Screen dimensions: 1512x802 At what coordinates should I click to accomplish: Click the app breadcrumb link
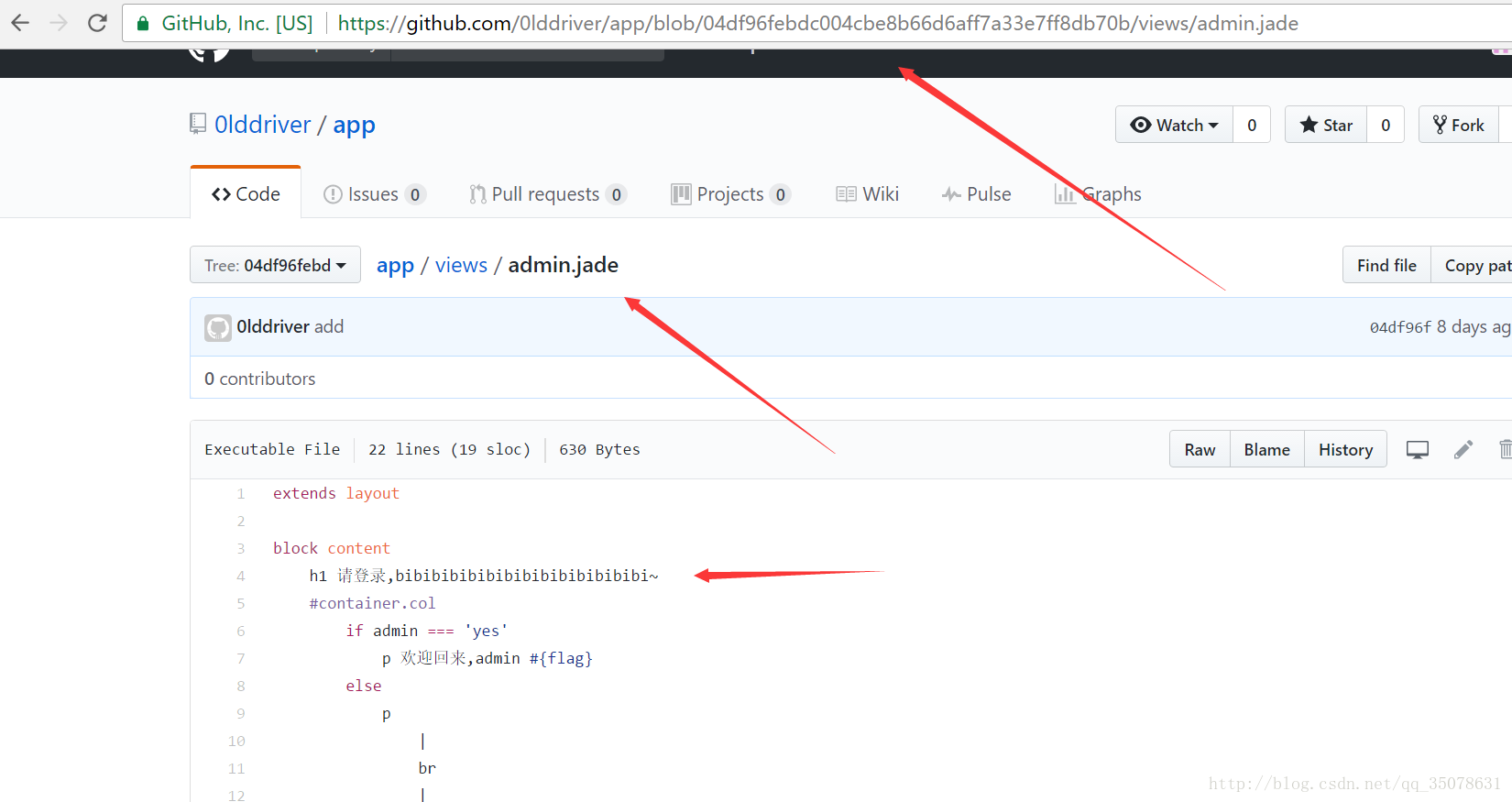click(x=395, y=265)
